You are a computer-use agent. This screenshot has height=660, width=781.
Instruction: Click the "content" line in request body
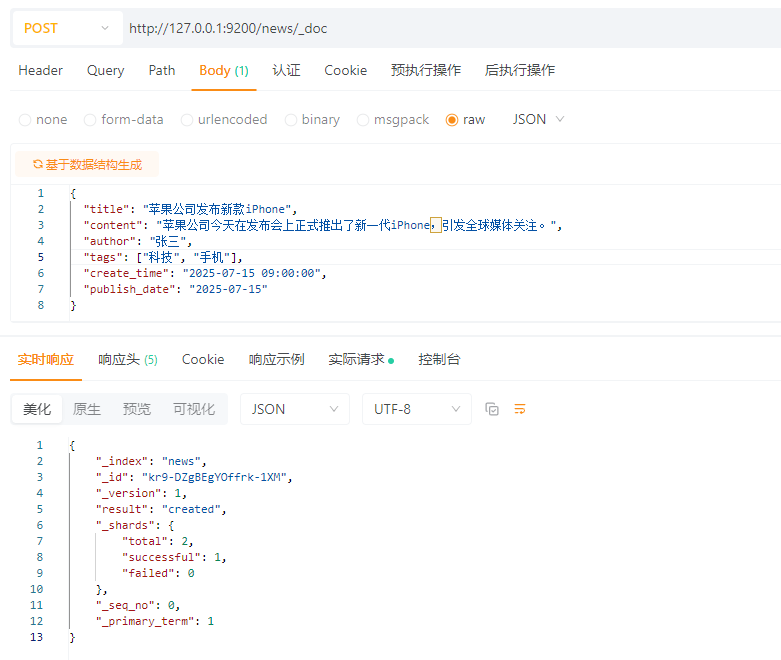[x=323, y=225]
